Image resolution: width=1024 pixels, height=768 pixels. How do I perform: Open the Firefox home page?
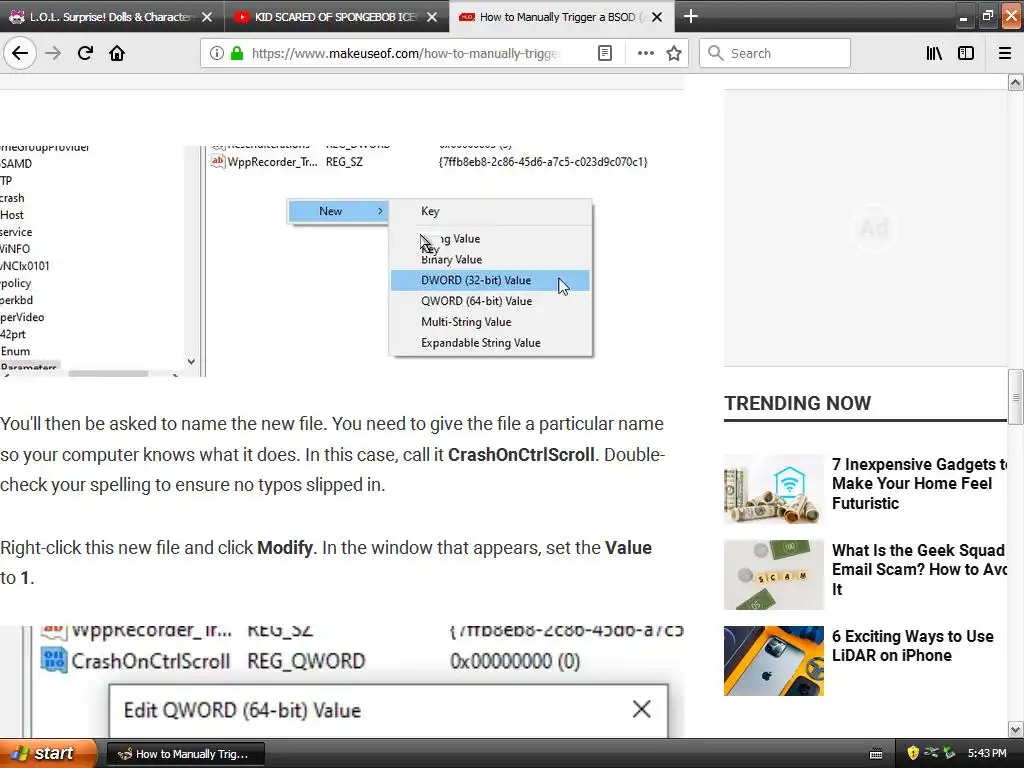click(x=117, y=53)
